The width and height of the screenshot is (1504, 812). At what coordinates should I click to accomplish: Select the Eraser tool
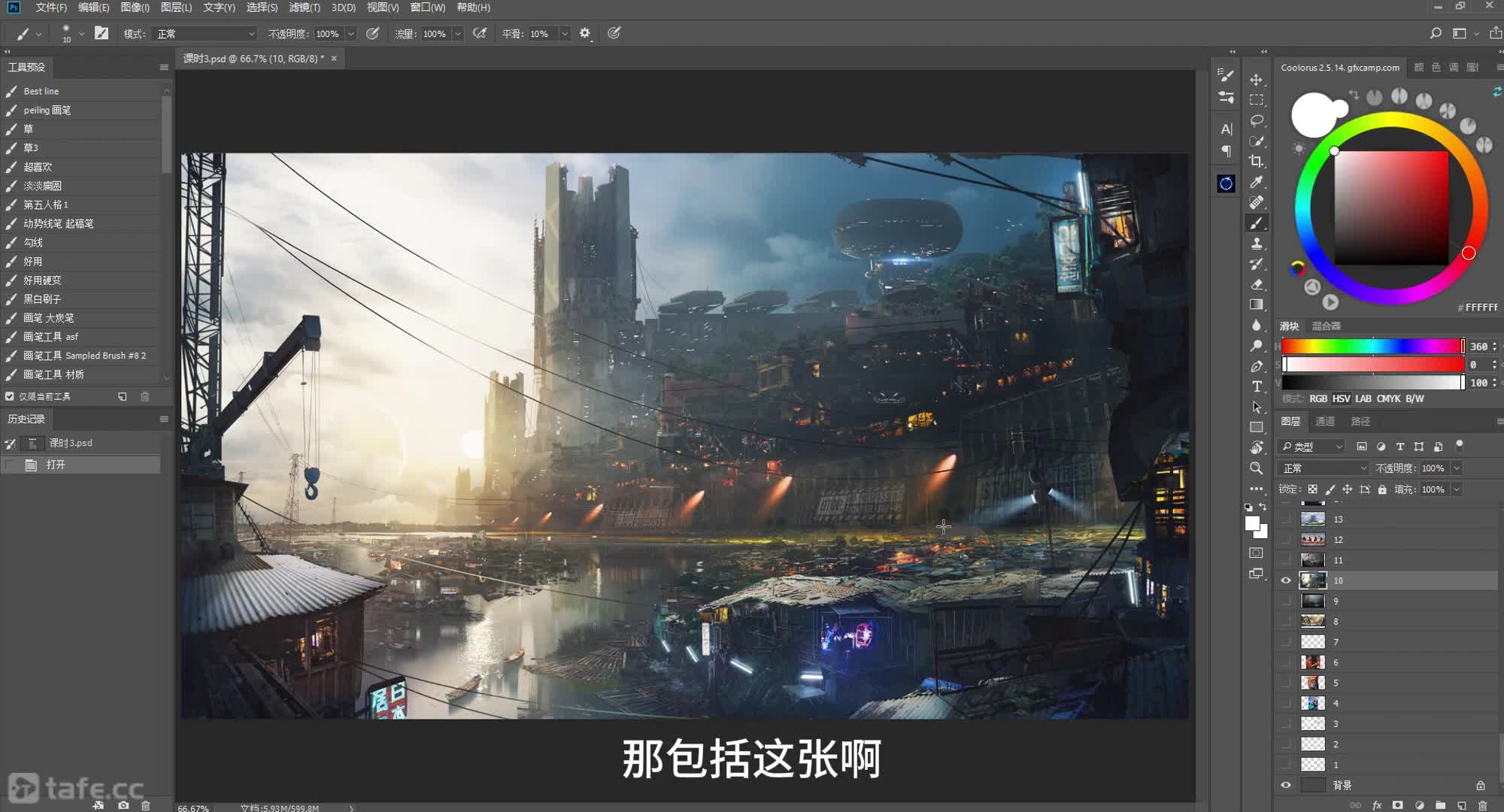(x=1256, y=284)
